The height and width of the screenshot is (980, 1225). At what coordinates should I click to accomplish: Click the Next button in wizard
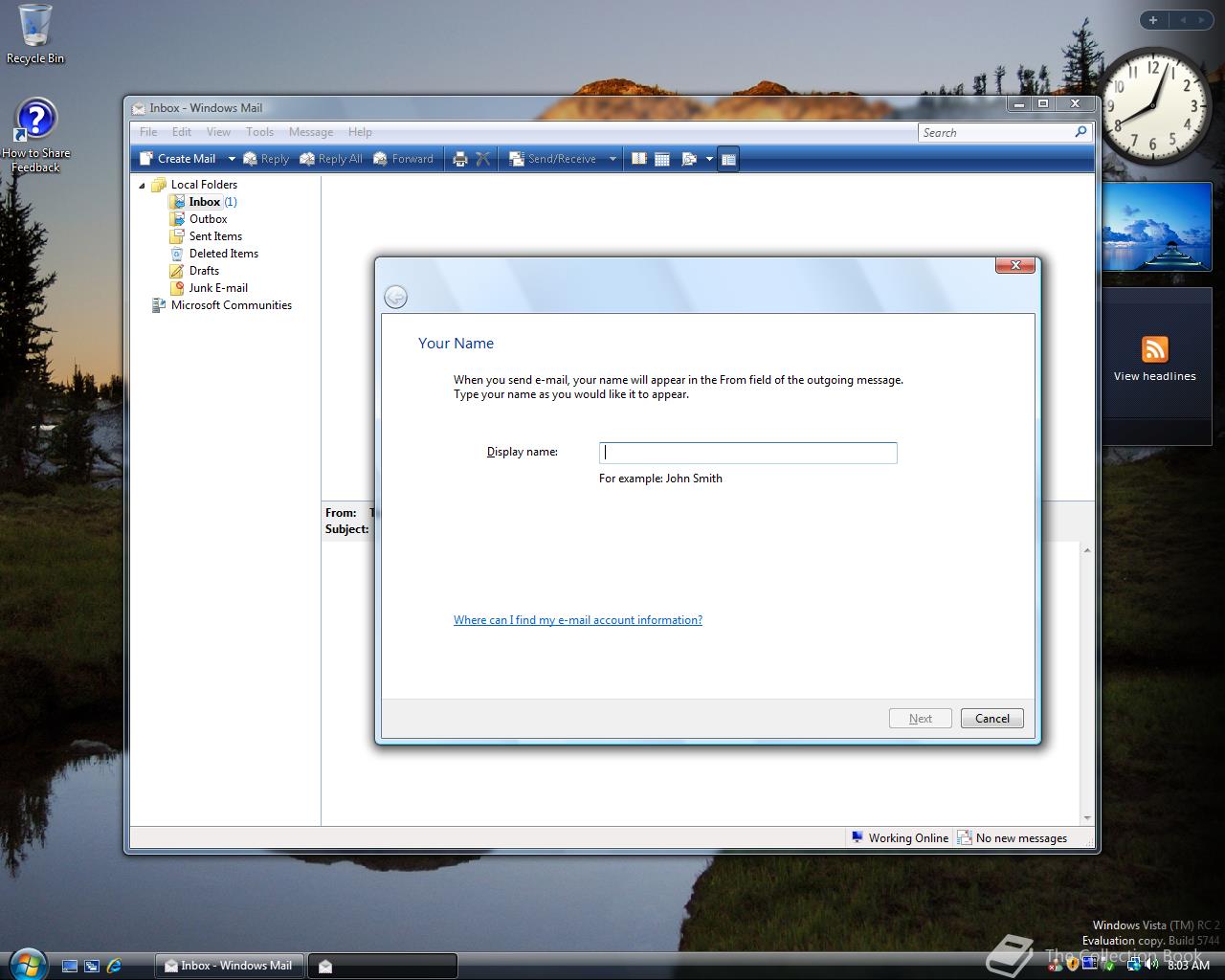tap(921, 719)
